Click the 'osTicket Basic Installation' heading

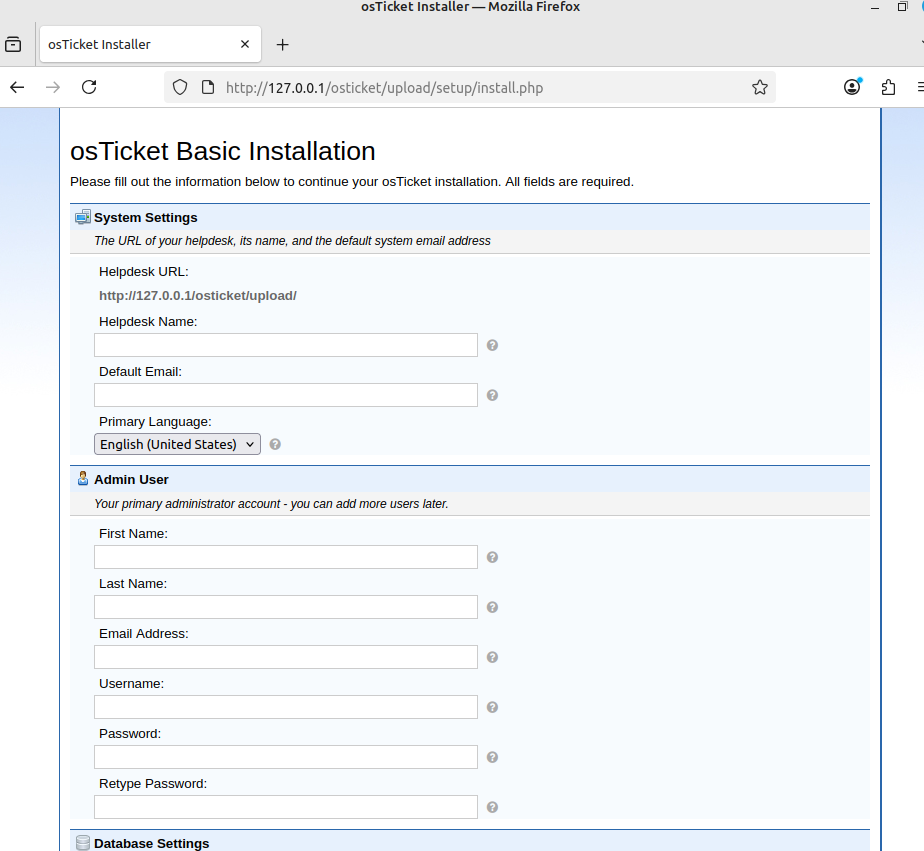[223, 151]
